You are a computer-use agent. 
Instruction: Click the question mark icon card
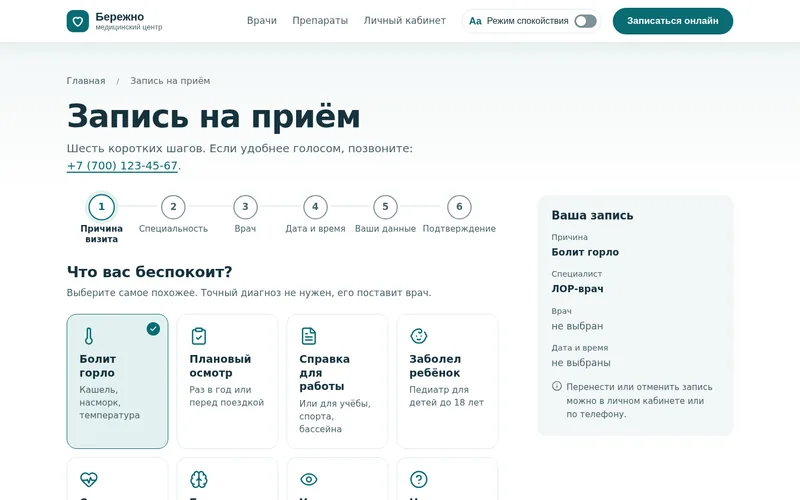[447, 479]
